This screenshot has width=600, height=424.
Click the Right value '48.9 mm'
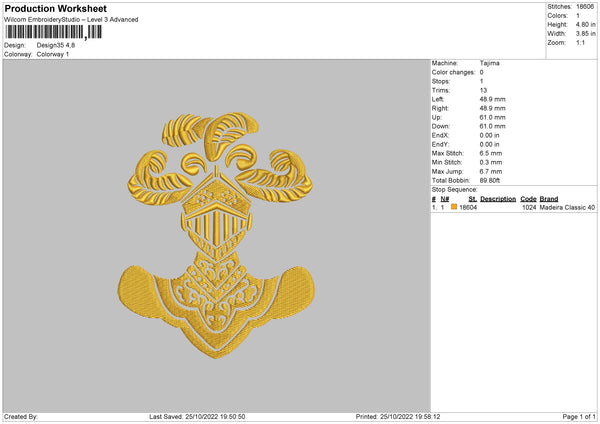click(492, 108)
